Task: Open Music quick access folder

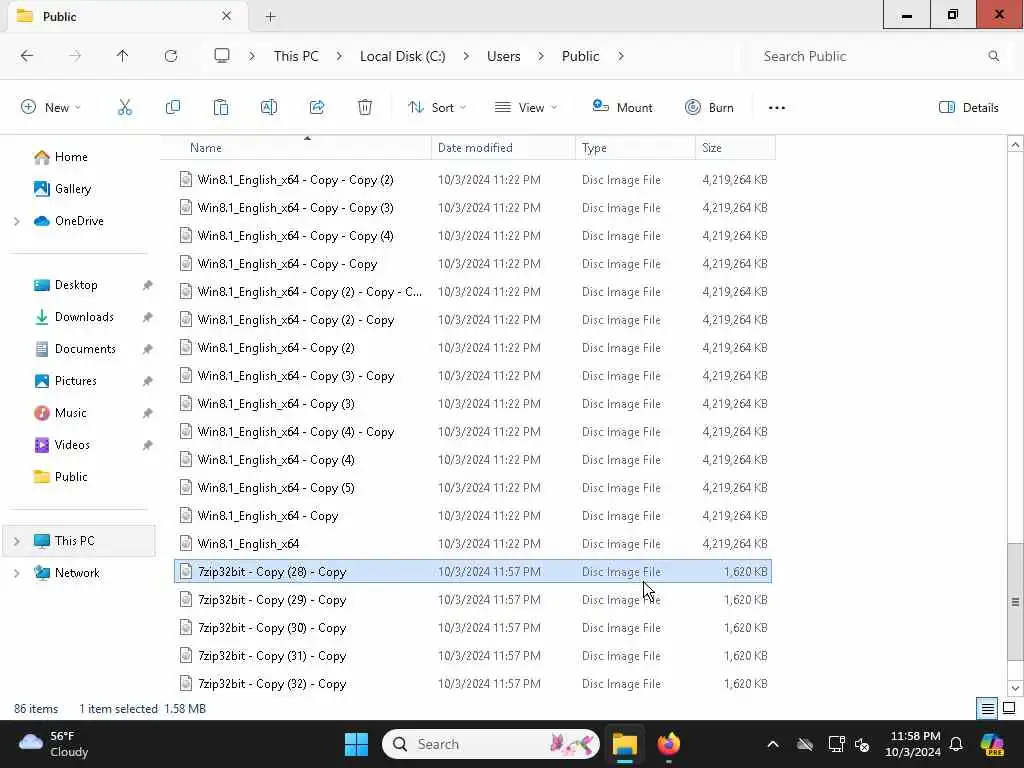Action: 59,413
